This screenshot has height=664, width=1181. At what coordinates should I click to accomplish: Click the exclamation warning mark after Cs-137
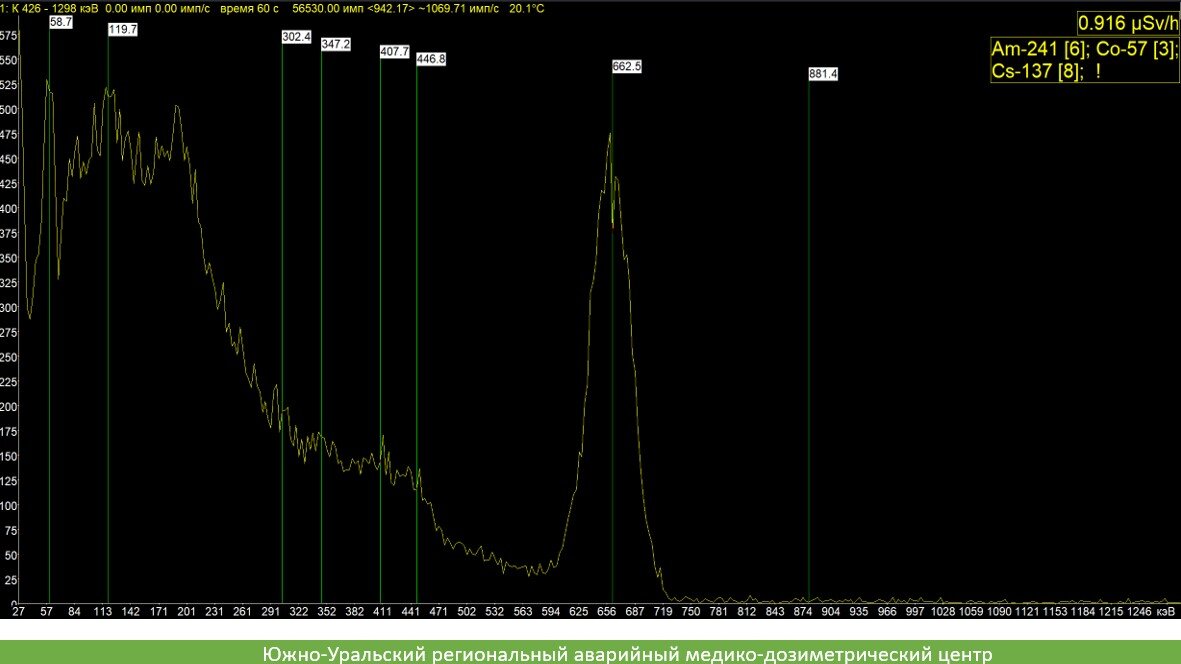[1098, 71]
